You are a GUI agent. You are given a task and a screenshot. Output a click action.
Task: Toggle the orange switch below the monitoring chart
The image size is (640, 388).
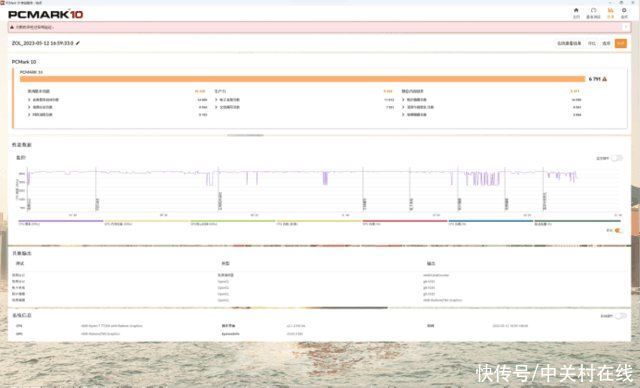pos(618,231)
